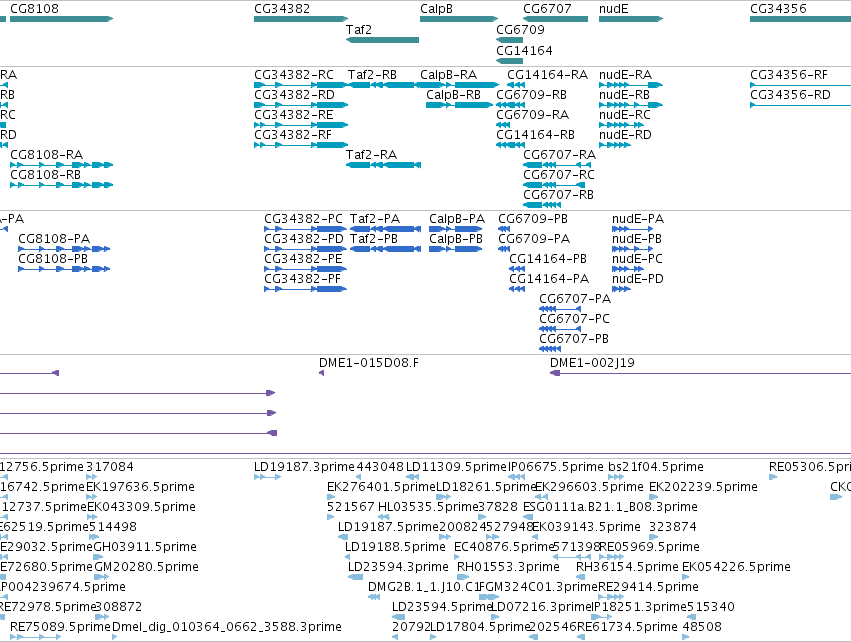Click the nudE-PD protein
The image size is (851, 642).
tap(638, 279)
